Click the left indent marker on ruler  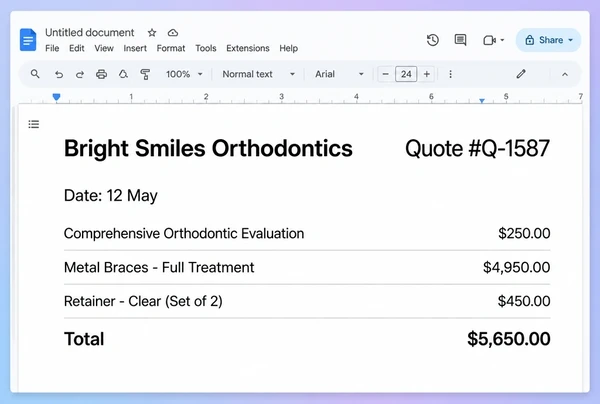[56, 98]
